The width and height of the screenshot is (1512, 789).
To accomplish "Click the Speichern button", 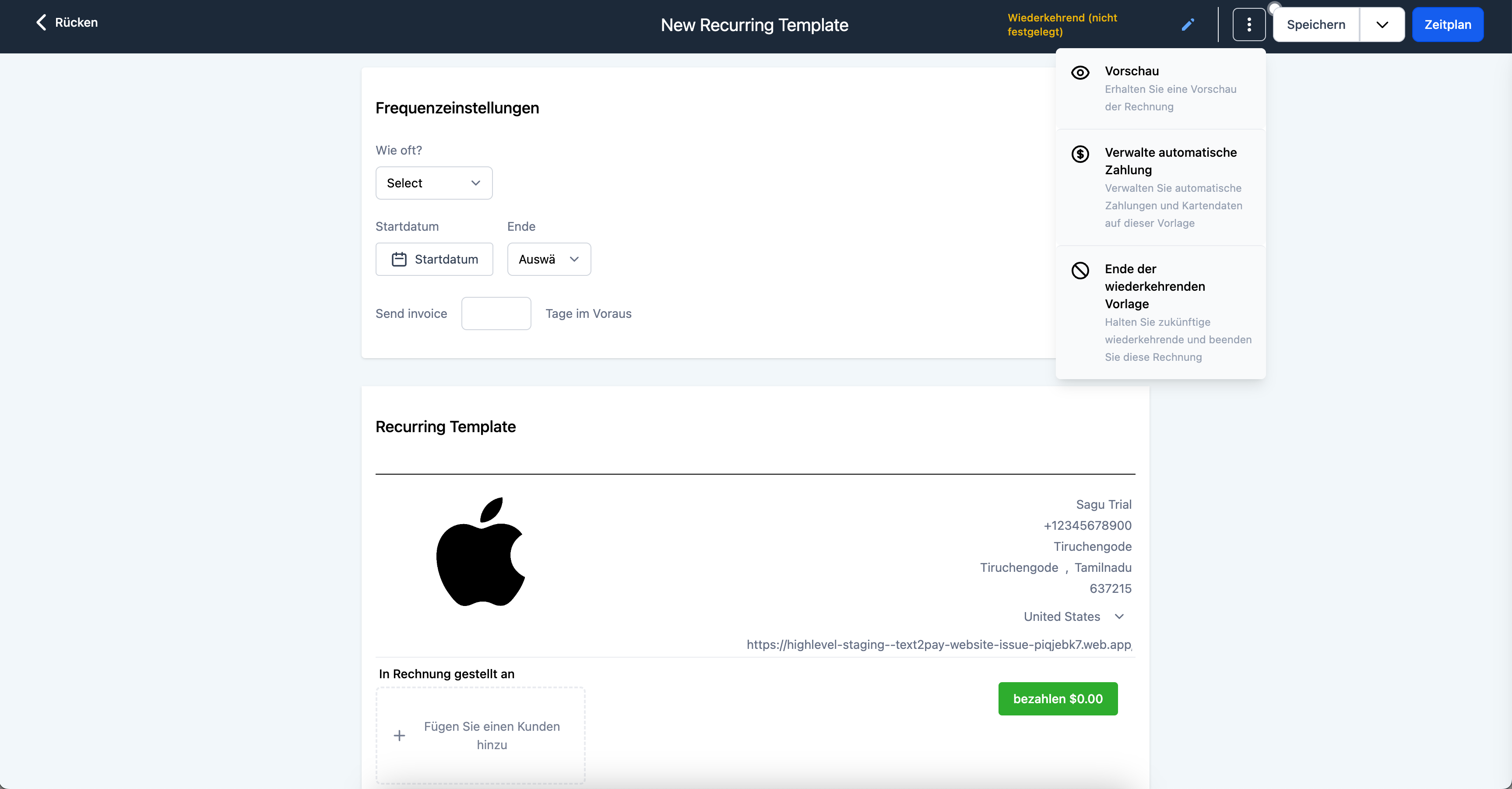I will coord(1316,25).
